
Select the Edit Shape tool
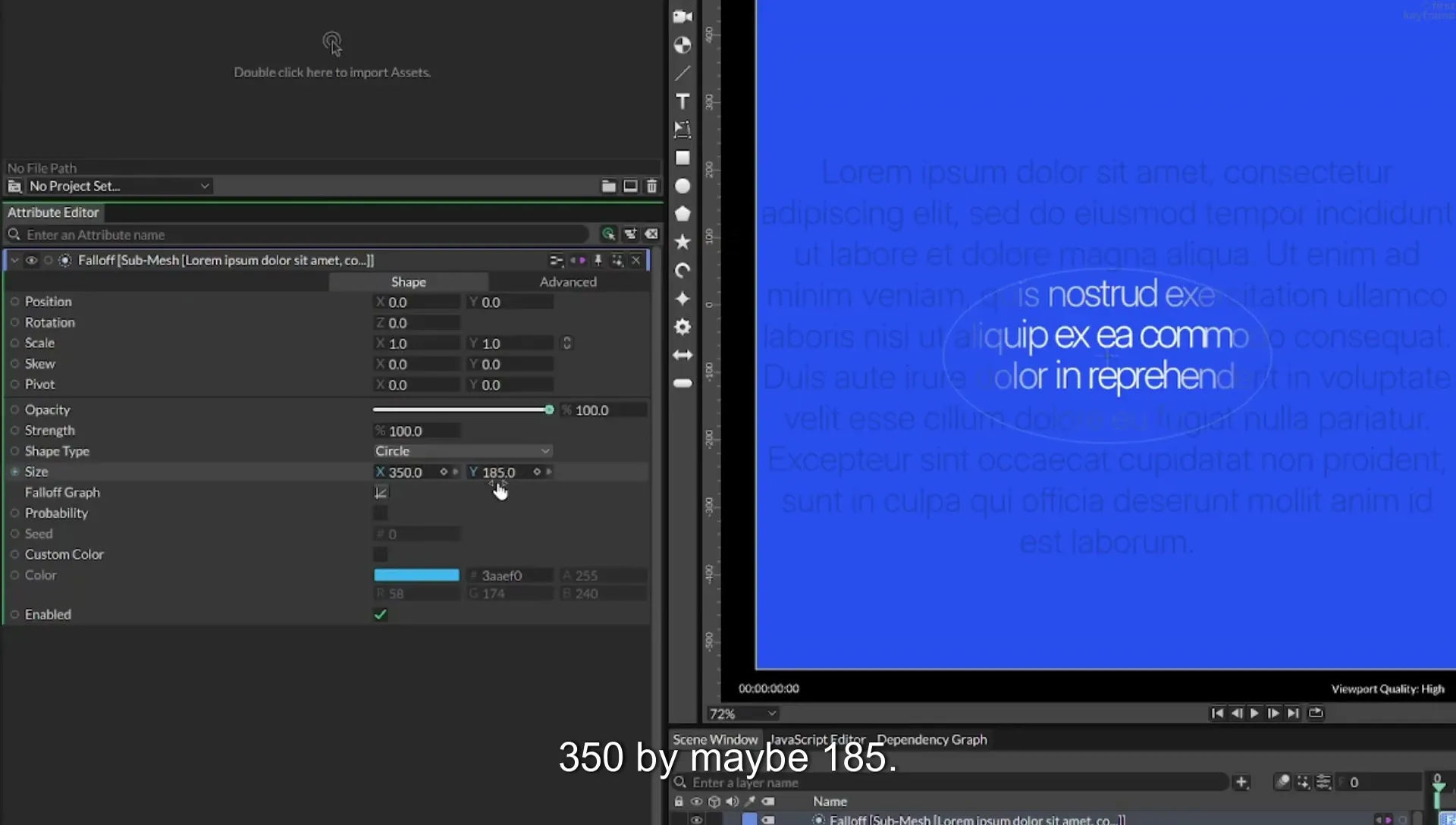pyautogui.click(x=682, y=129)
